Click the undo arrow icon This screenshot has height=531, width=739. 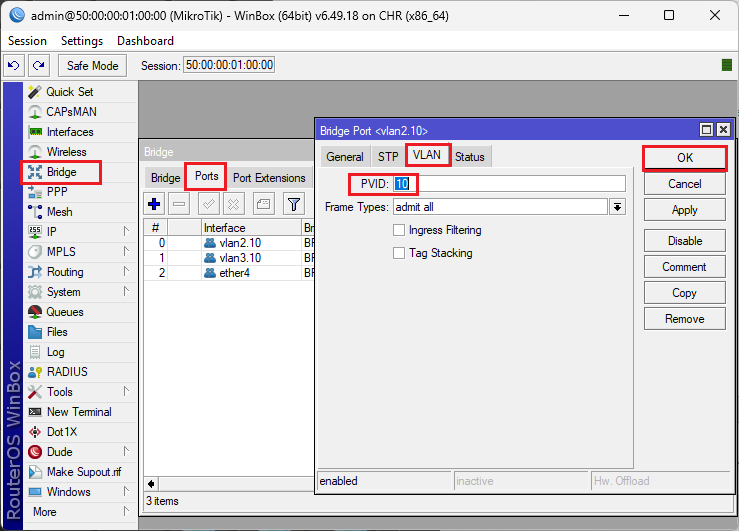14,65
